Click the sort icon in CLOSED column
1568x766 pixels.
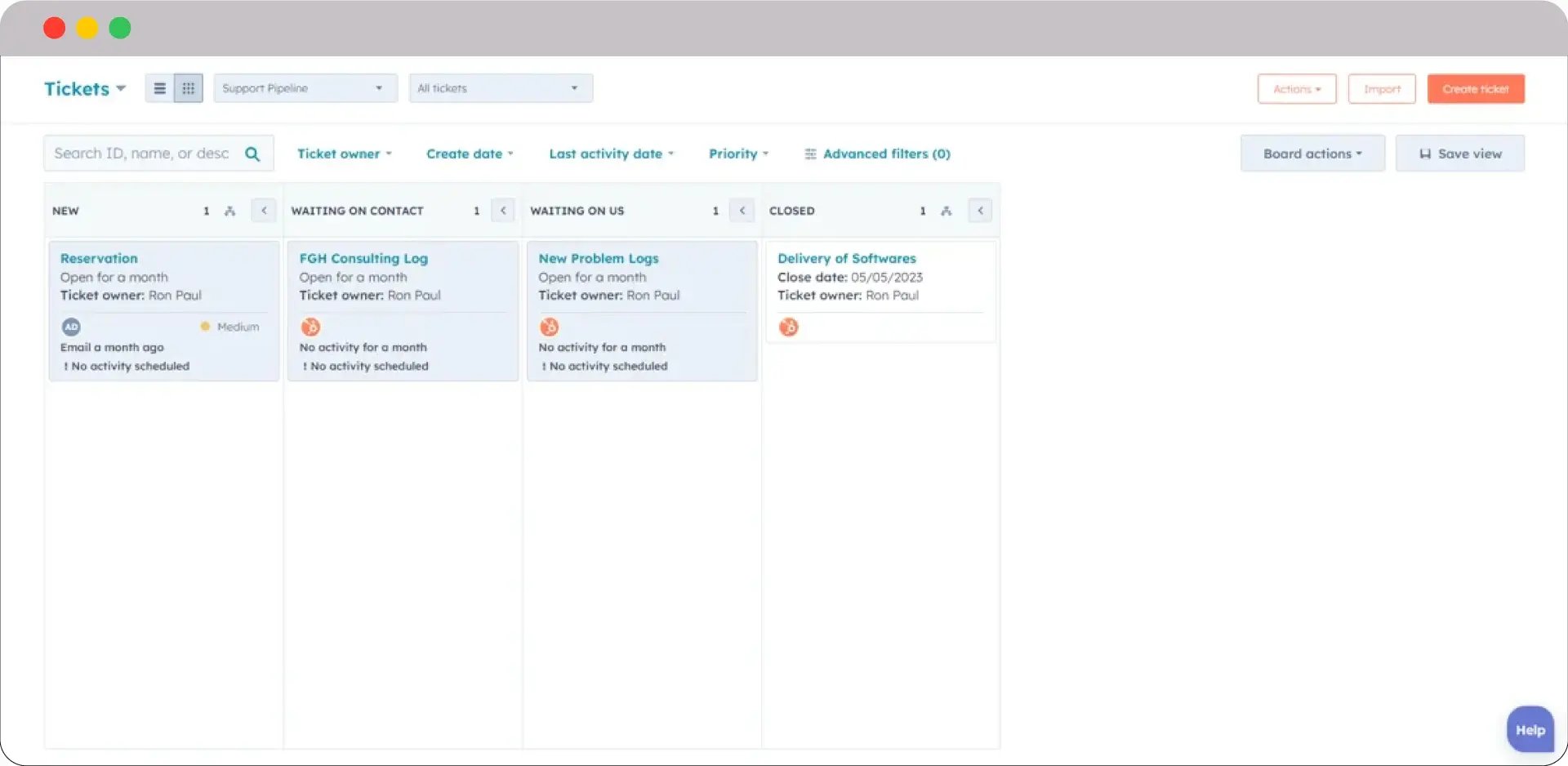coord(947,210)
